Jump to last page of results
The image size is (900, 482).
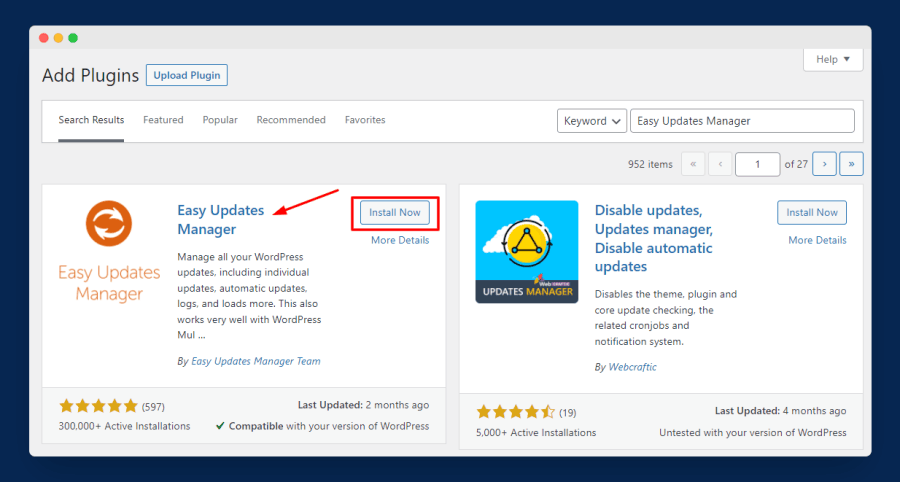click(851, 164)
